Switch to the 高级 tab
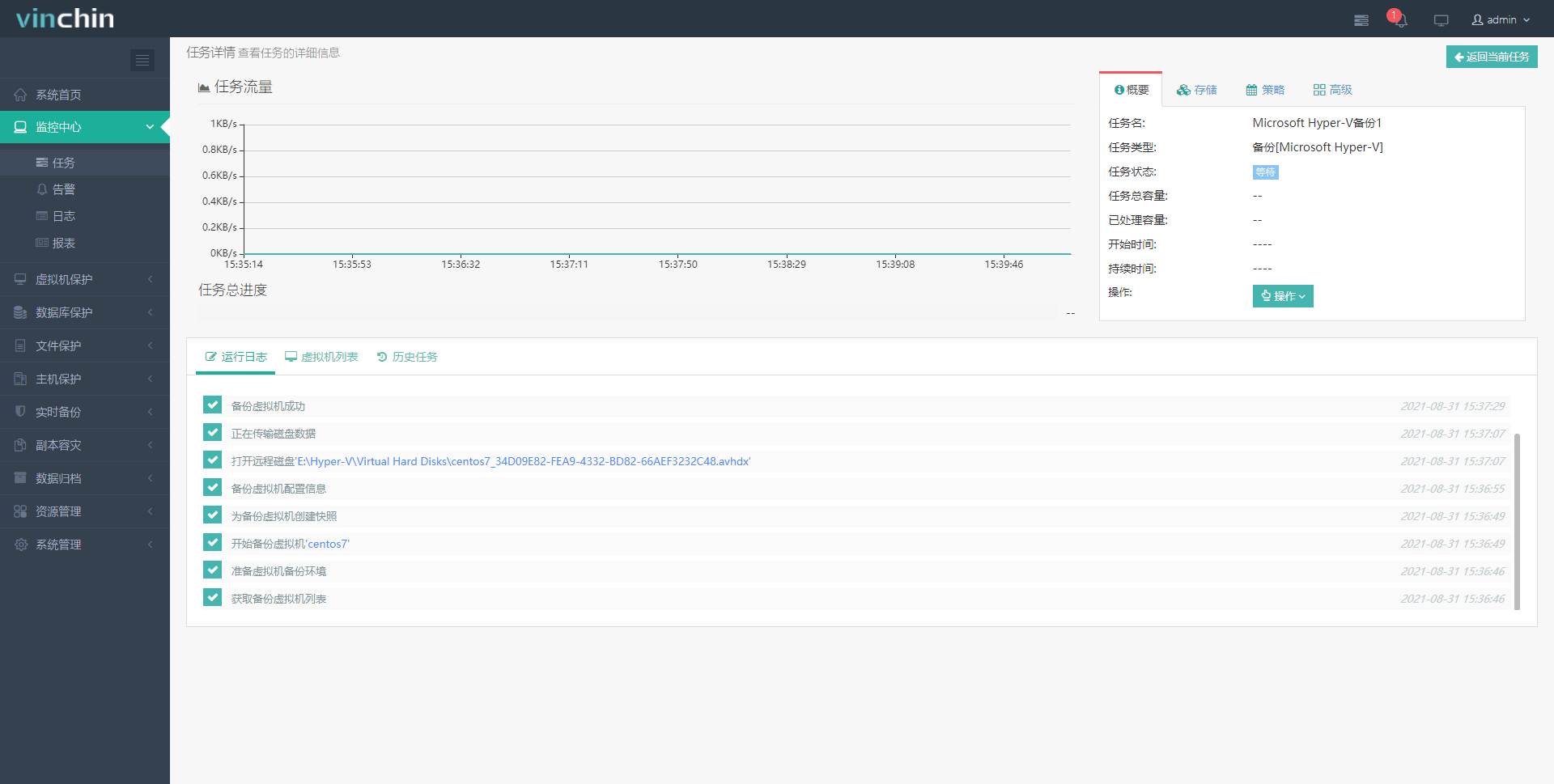 (1332, 90)
